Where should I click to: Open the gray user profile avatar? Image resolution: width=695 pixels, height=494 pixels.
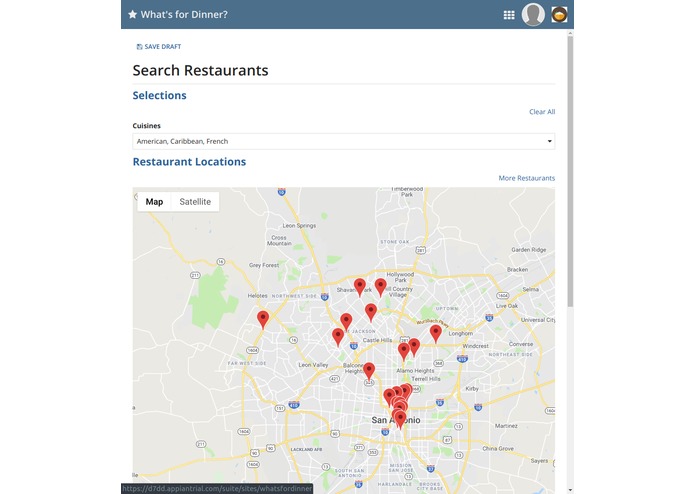533,15
